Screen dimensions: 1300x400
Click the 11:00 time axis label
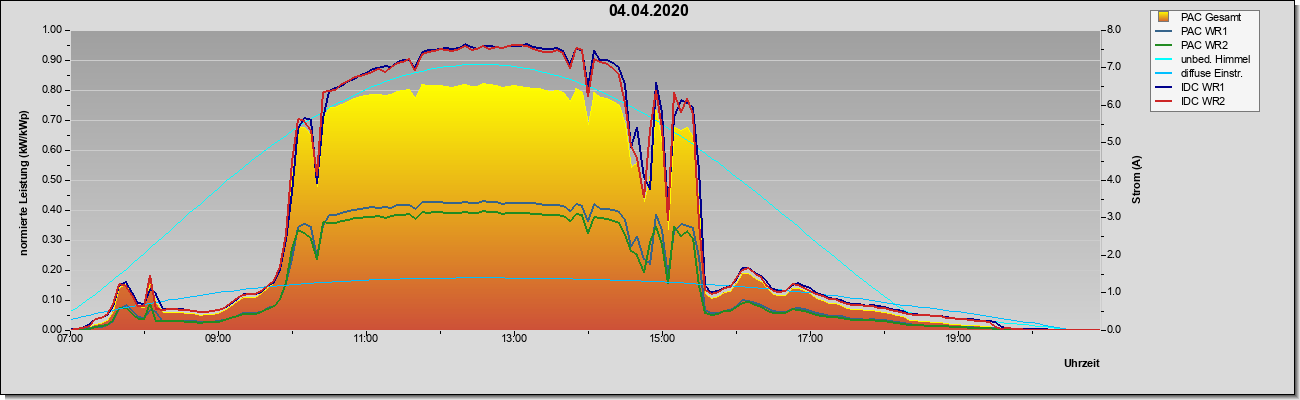(366, 339)
